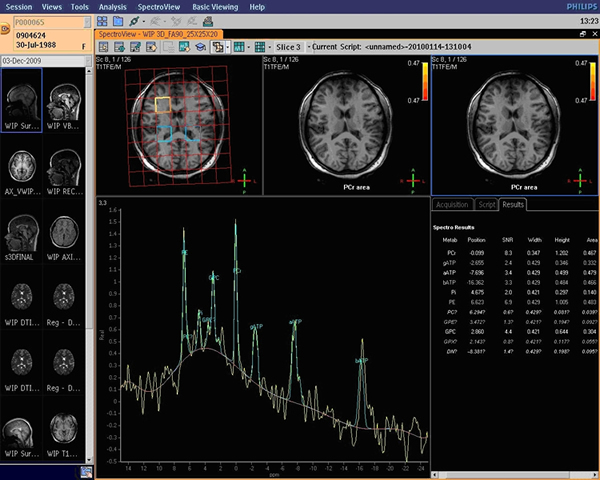Image resolution: width=600 pixels, height=480 pixels.
Task: Select the yellow voxel on brain grid
Action: point(162,103)
